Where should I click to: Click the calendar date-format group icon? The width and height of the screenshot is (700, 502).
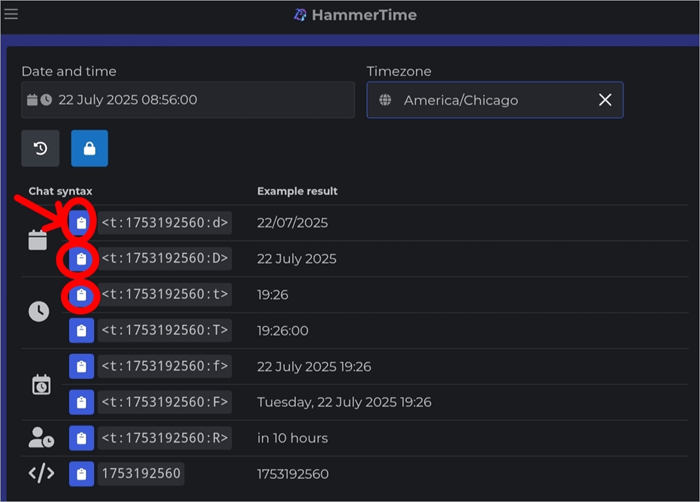point(38,240)
